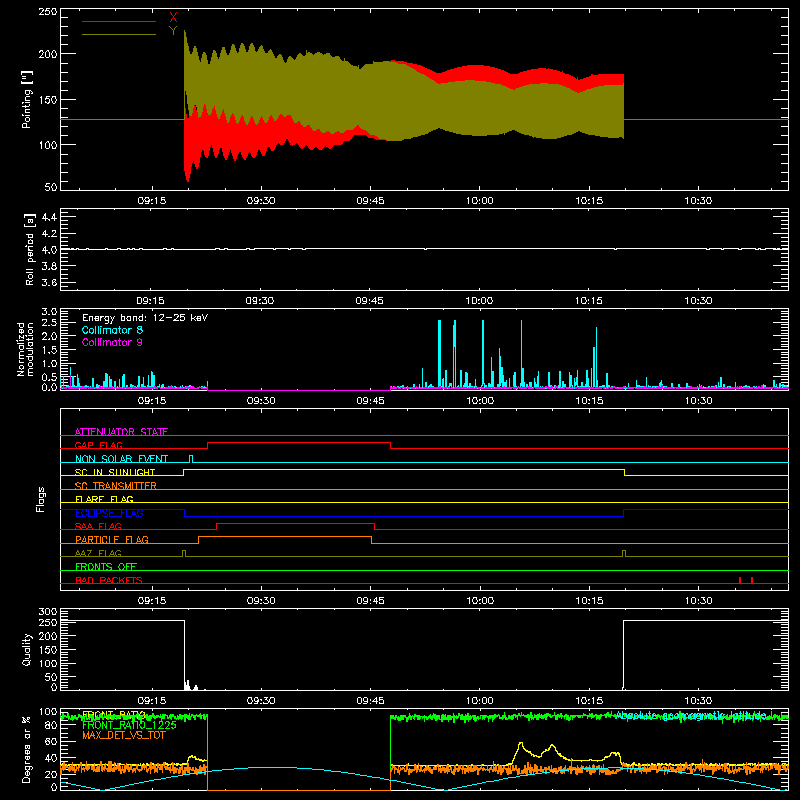The width and height of the screenshot is (800, 800).
Task: Click the SC_TRANSMITTER flag label
Action: [x=116, y=485]
